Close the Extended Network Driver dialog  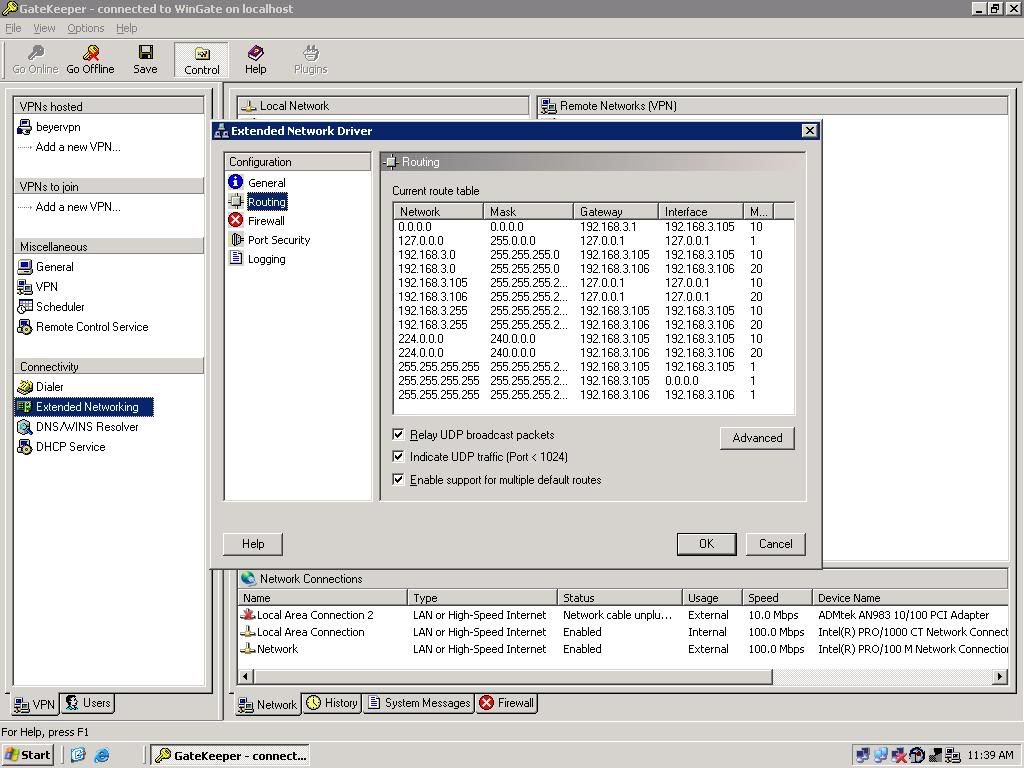pyautogui.click(x=809, y=131)
